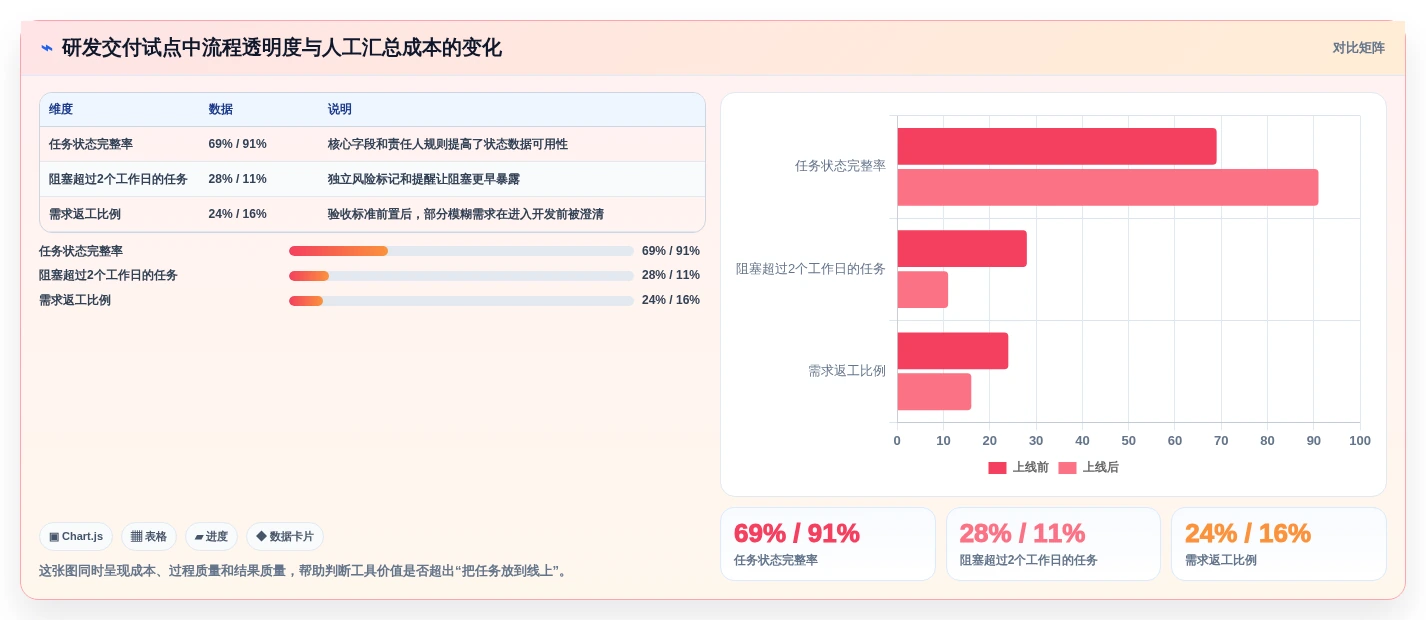
Task: Select the 进度 tag chip
Action: (212, 536)
